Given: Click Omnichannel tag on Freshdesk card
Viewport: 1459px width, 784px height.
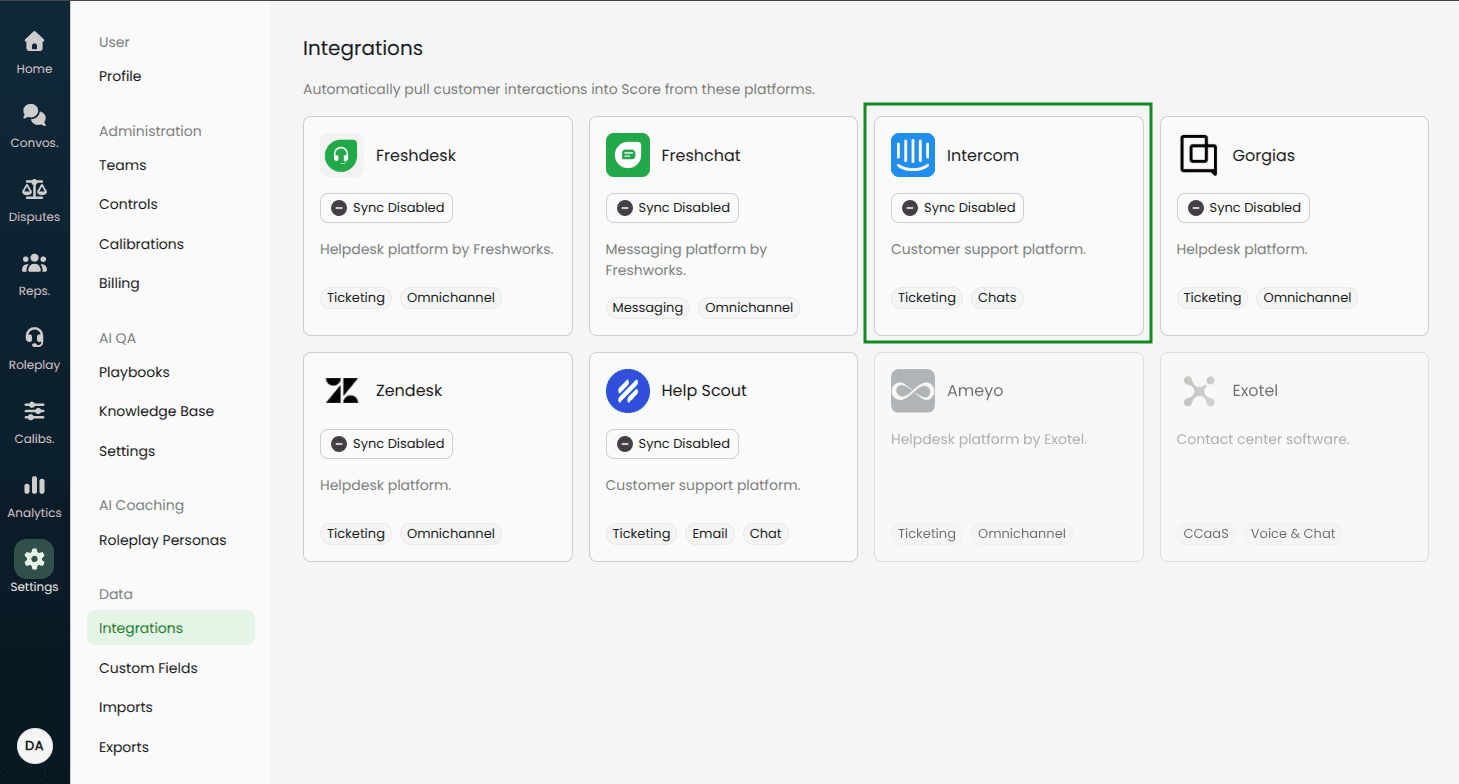Looking at the screenshot, I should click(451, 298).
